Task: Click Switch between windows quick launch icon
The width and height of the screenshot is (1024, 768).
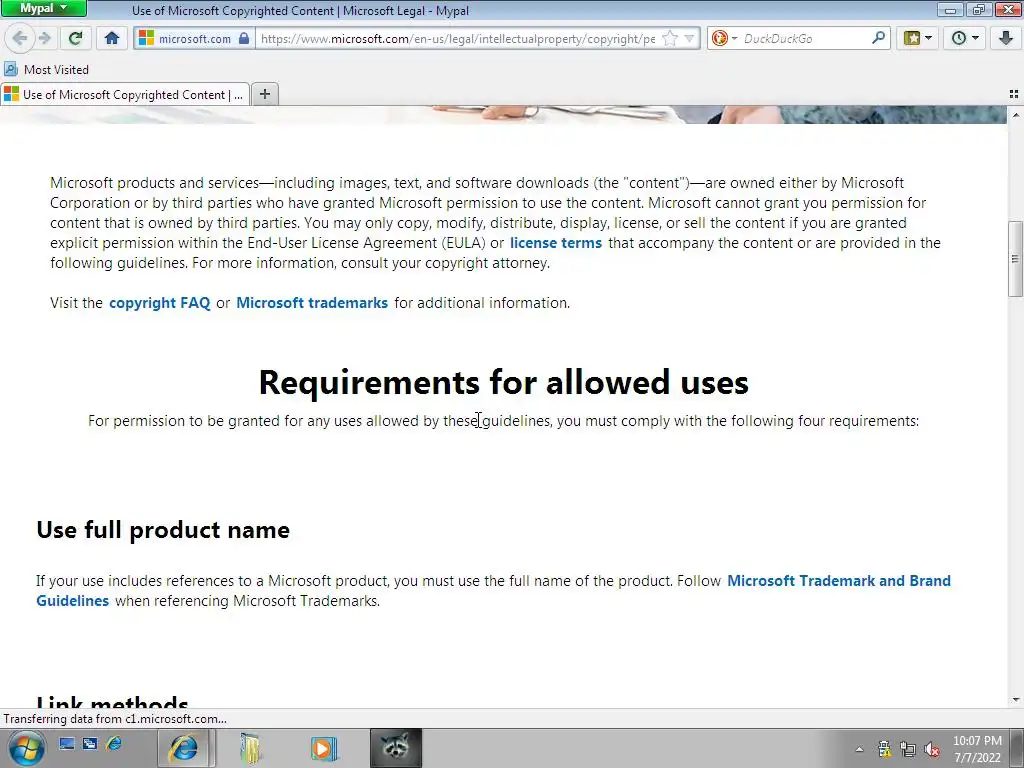Action: tap(90, 743)
